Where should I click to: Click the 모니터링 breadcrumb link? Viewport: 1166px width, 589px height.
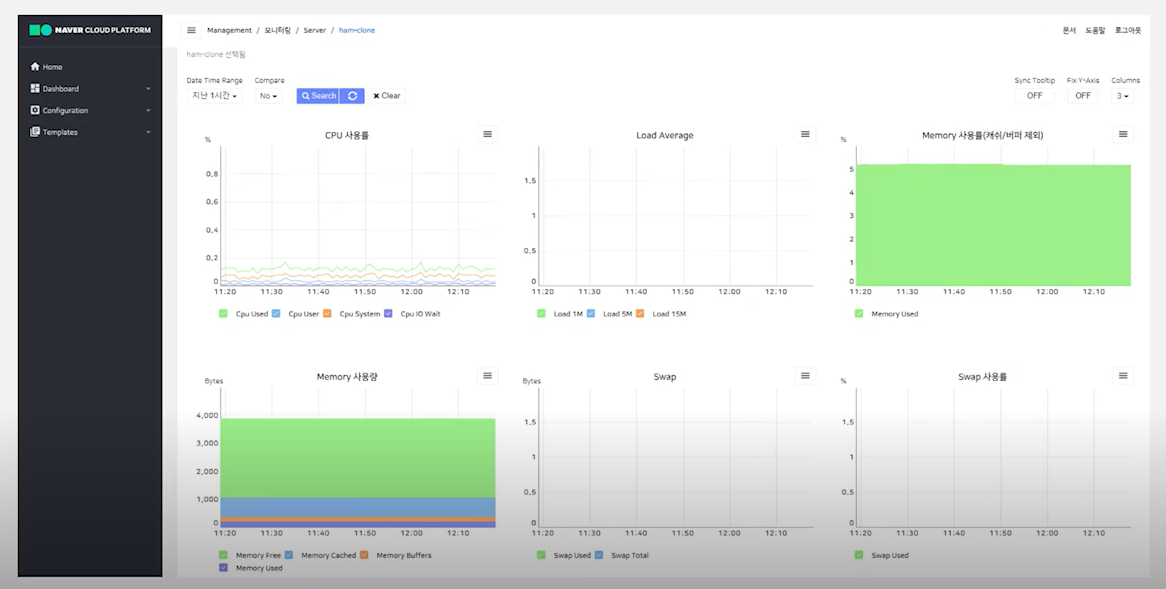(x=277, y=30)
